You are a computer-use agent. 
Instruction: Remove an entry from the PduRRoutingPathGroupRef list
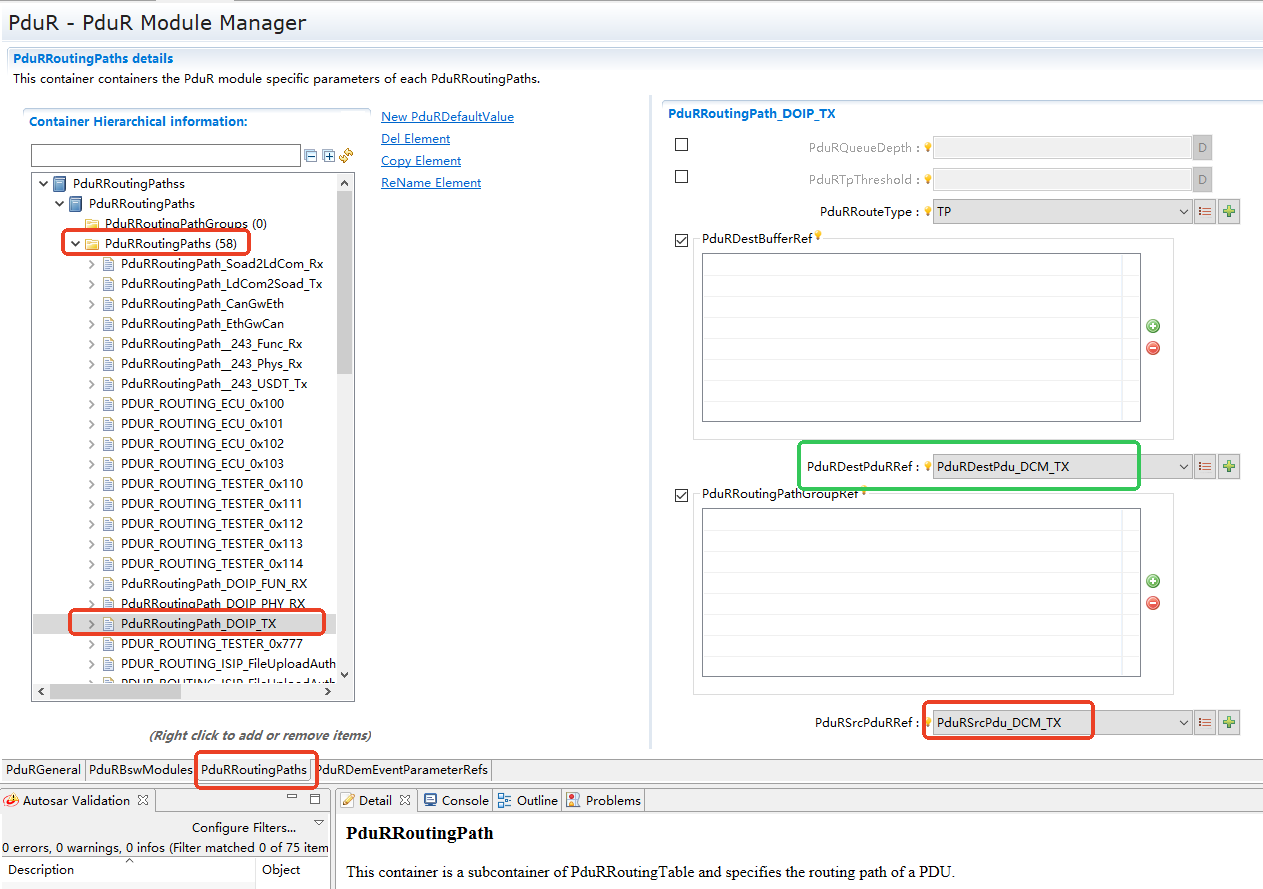[1153, 603]
